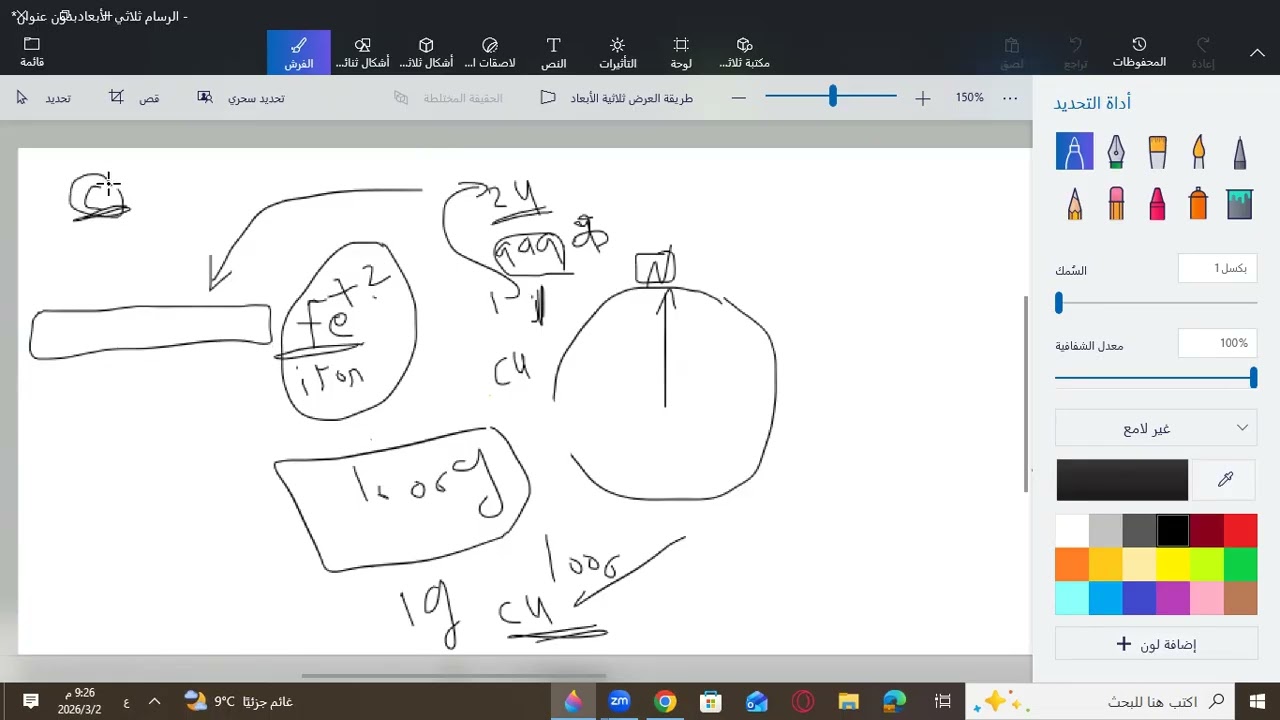Open the غير لامع (Matte) dropdown
1280x720 pixels.
[x=1156, y=428]
